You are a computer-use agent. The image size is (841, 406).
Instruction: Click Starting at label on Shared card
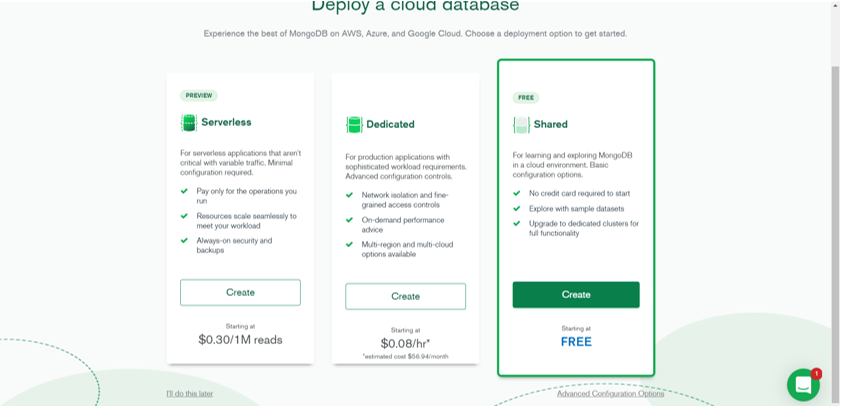pos(576,328)
